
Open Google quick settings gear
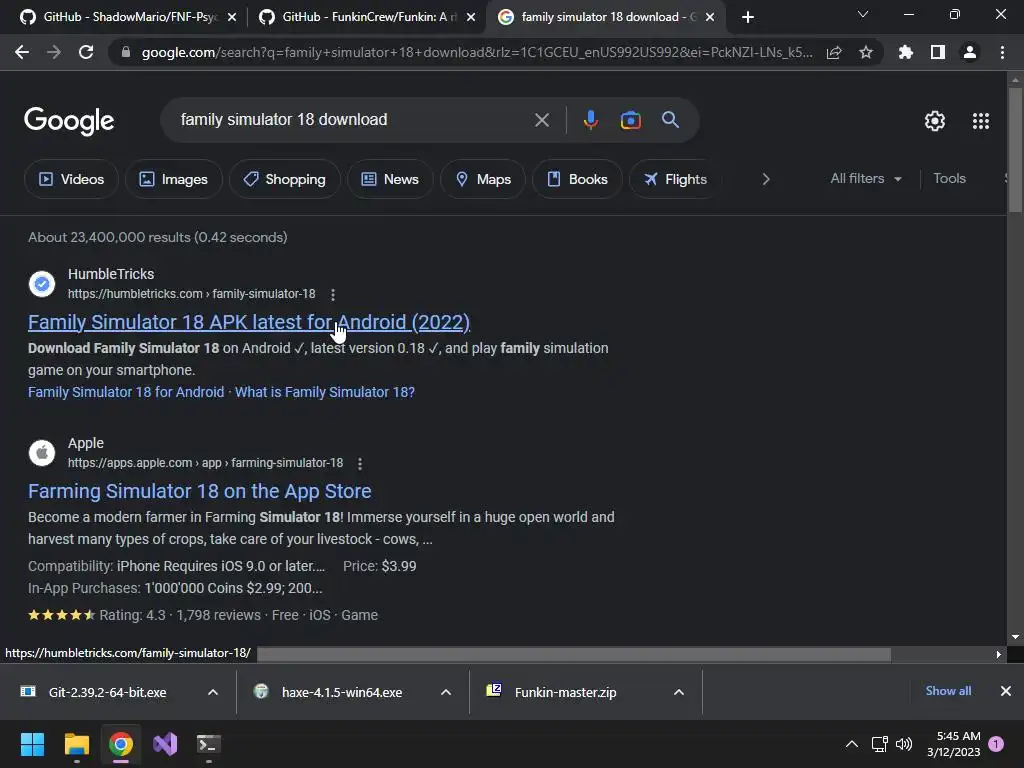(935, 121)
